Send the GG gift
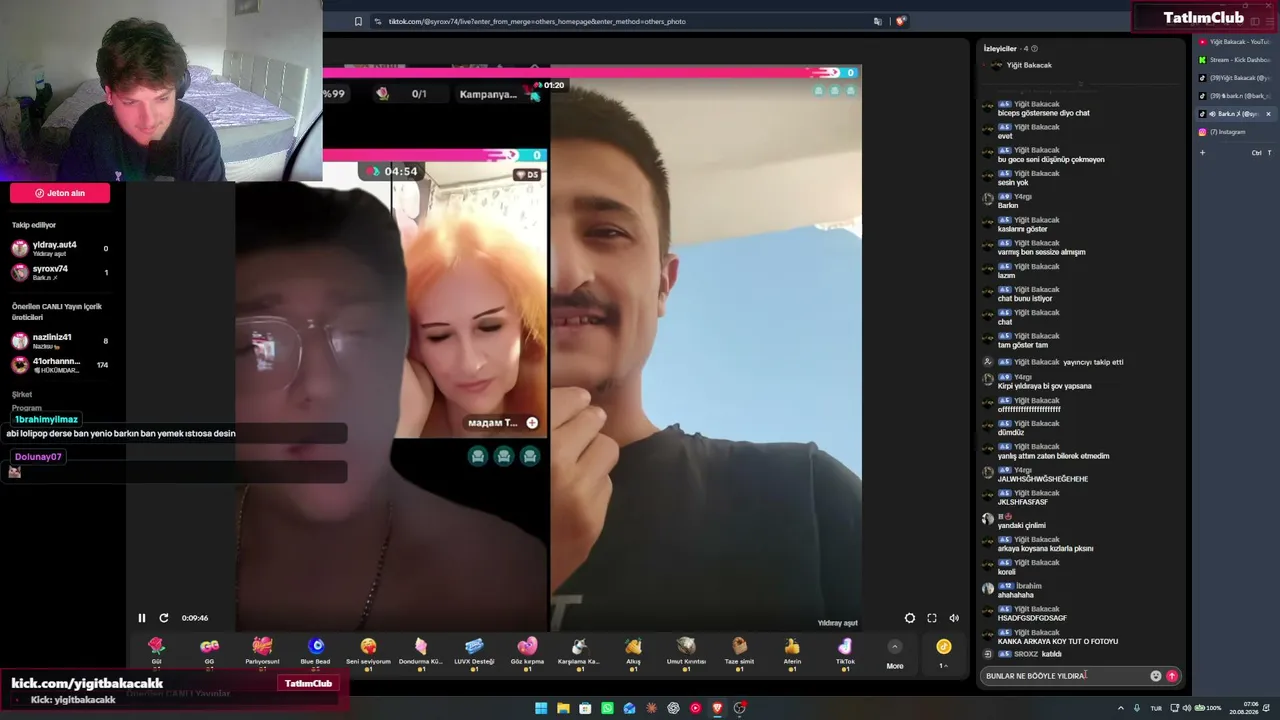The height and width of the screenshot is (720, 1280). [x=209, y=652]
